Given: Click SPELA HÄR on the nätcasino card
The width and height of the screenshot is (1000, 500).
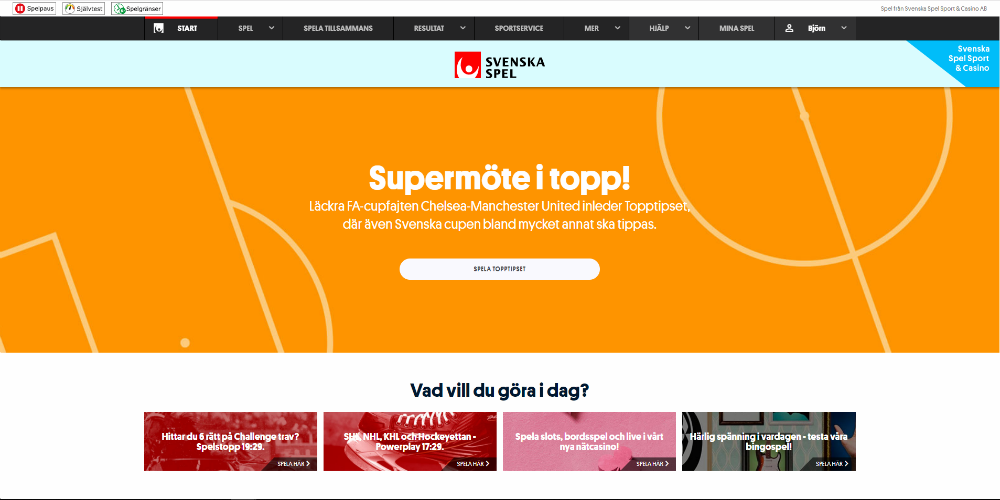Looking at the screenshot, I should (x=653, y=464).
